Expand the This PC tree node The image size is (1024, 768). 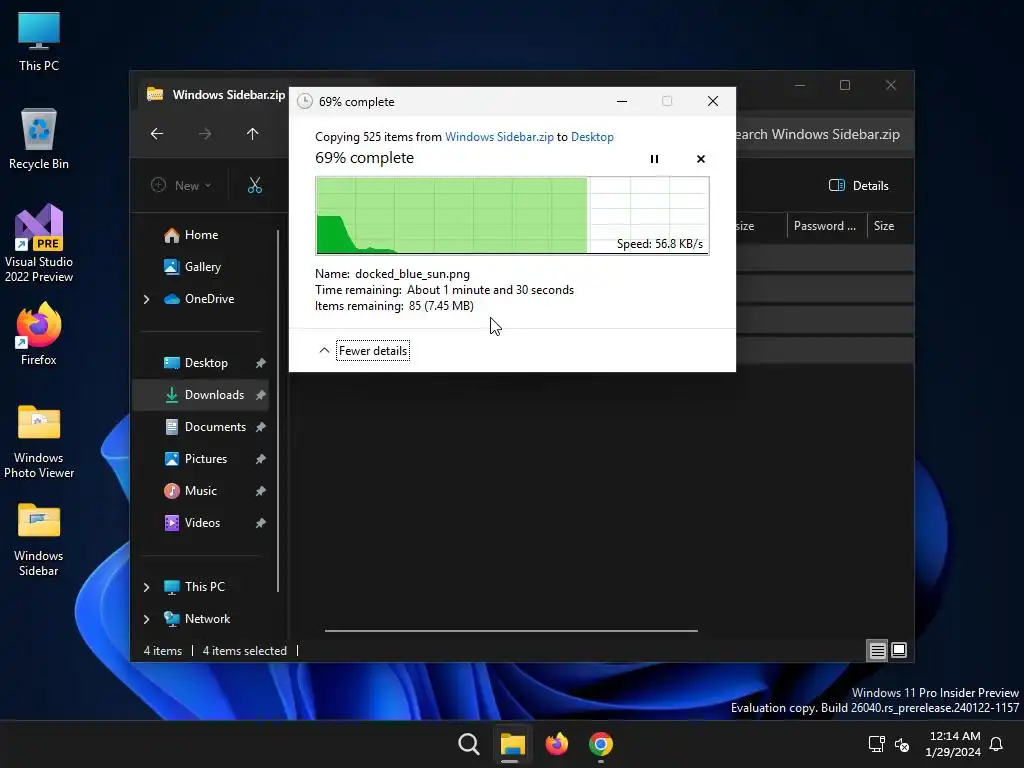click(146, 587)
